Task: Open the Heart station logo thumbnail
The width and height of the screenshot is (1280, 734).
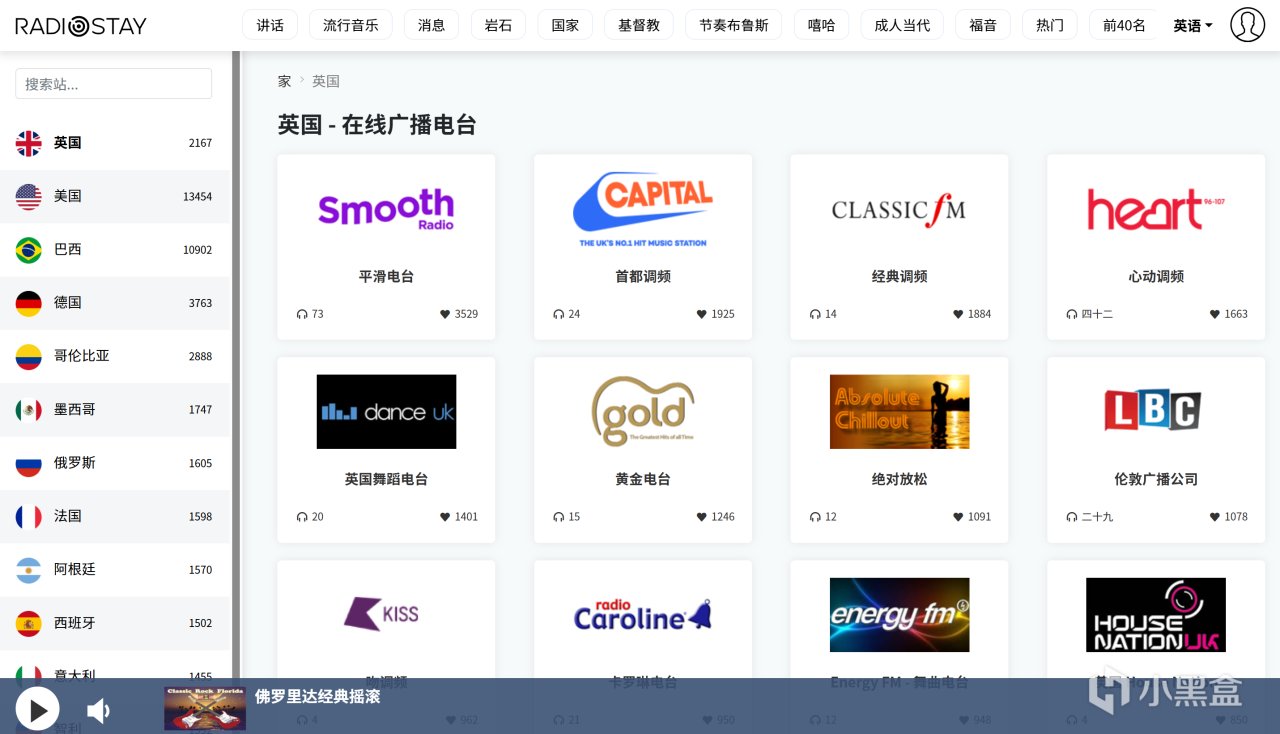Action: click(1156, 209)
